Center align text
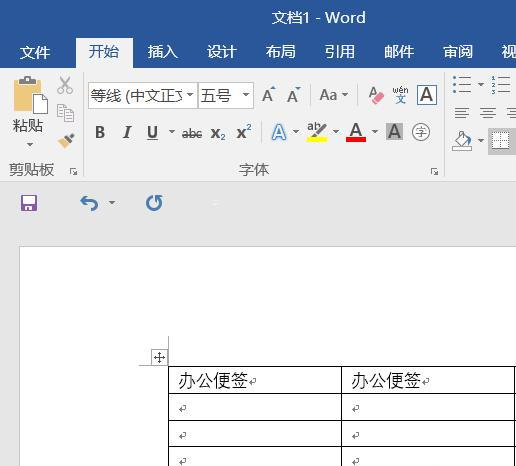Viewport: 516px width, 466px height. [x=488, y=113]
